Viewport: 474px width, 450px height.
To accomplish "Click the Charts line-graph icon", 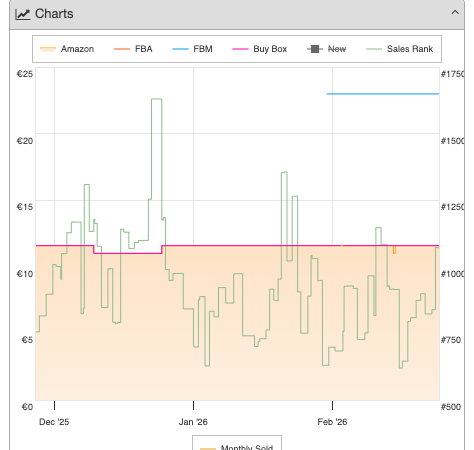I will (x=23, y=14).
